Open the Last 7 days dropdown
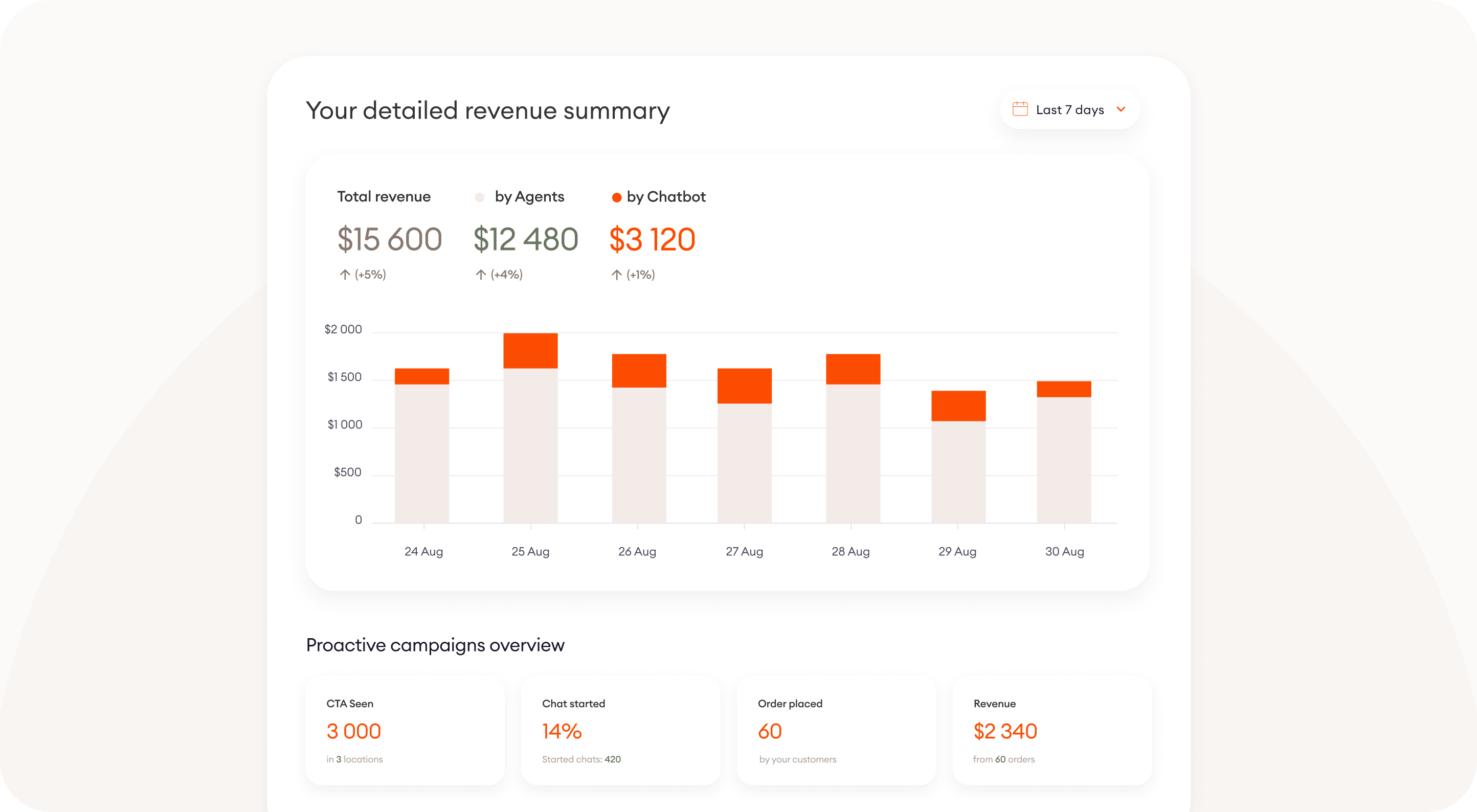This screenshot has width=1477, height=812. [1069, 109]
